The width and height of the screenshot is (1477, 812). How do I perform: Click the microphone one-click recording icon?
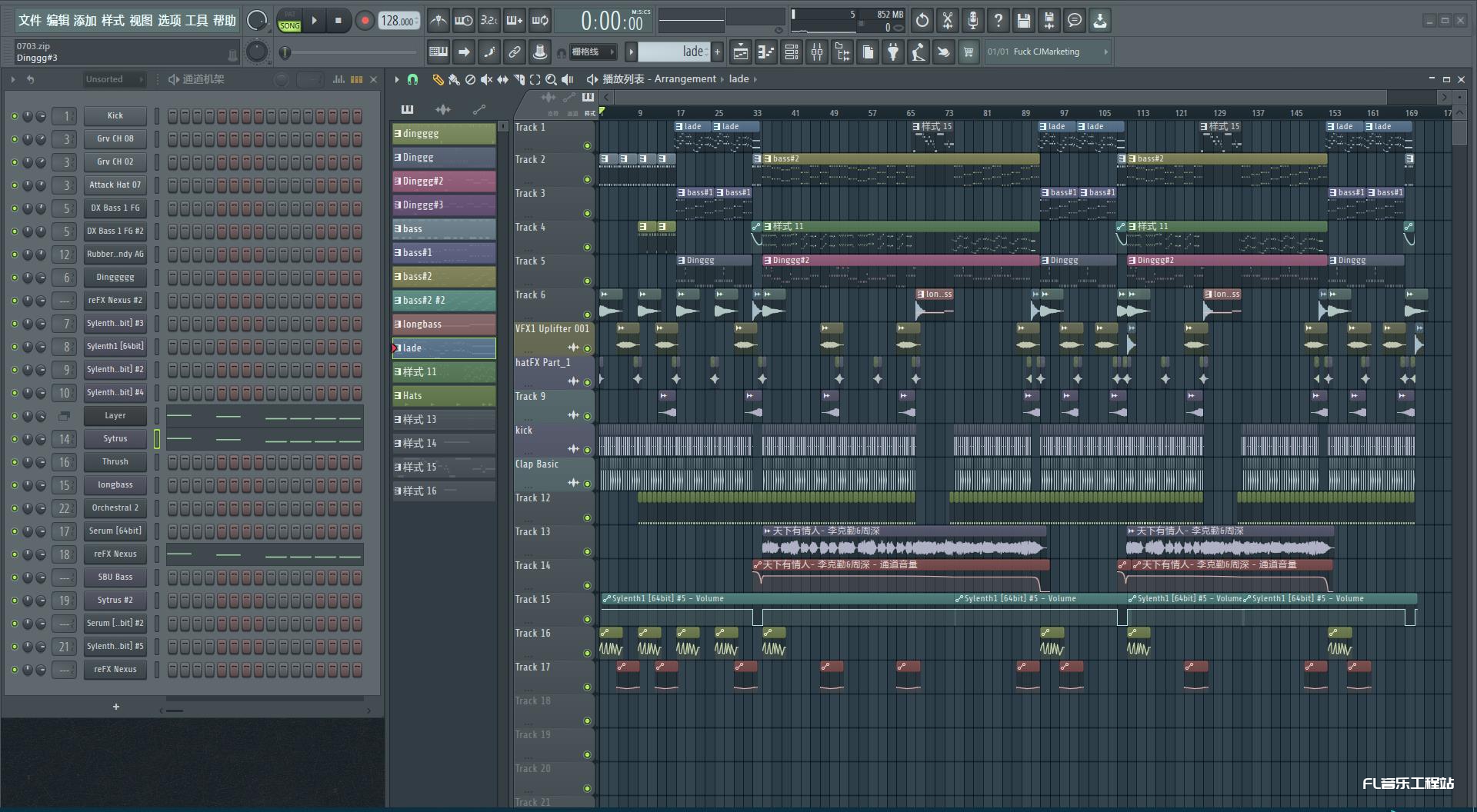click(x=973, y=21)
